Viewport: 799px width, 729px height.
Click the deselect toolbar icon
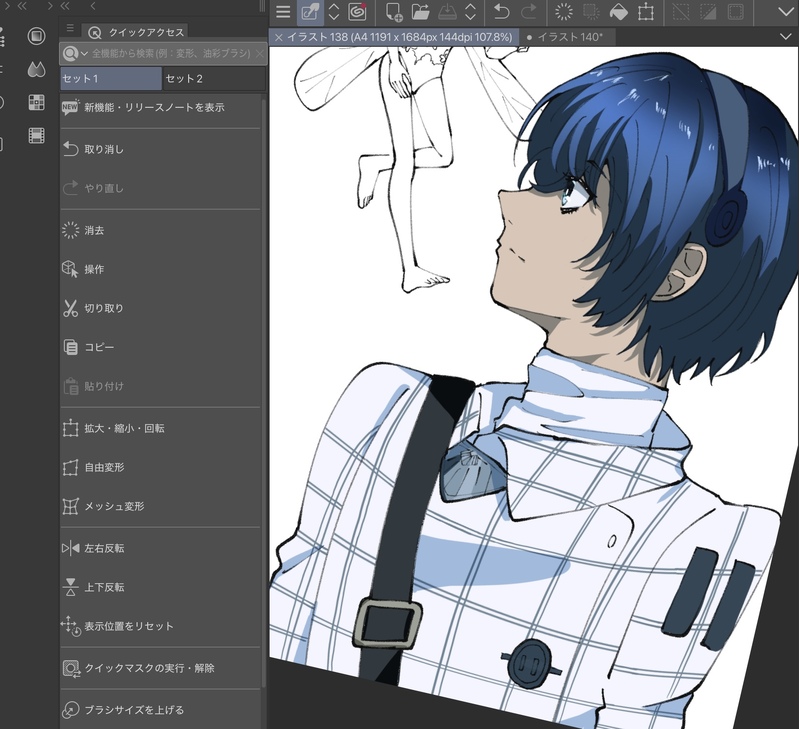(681, 12)
